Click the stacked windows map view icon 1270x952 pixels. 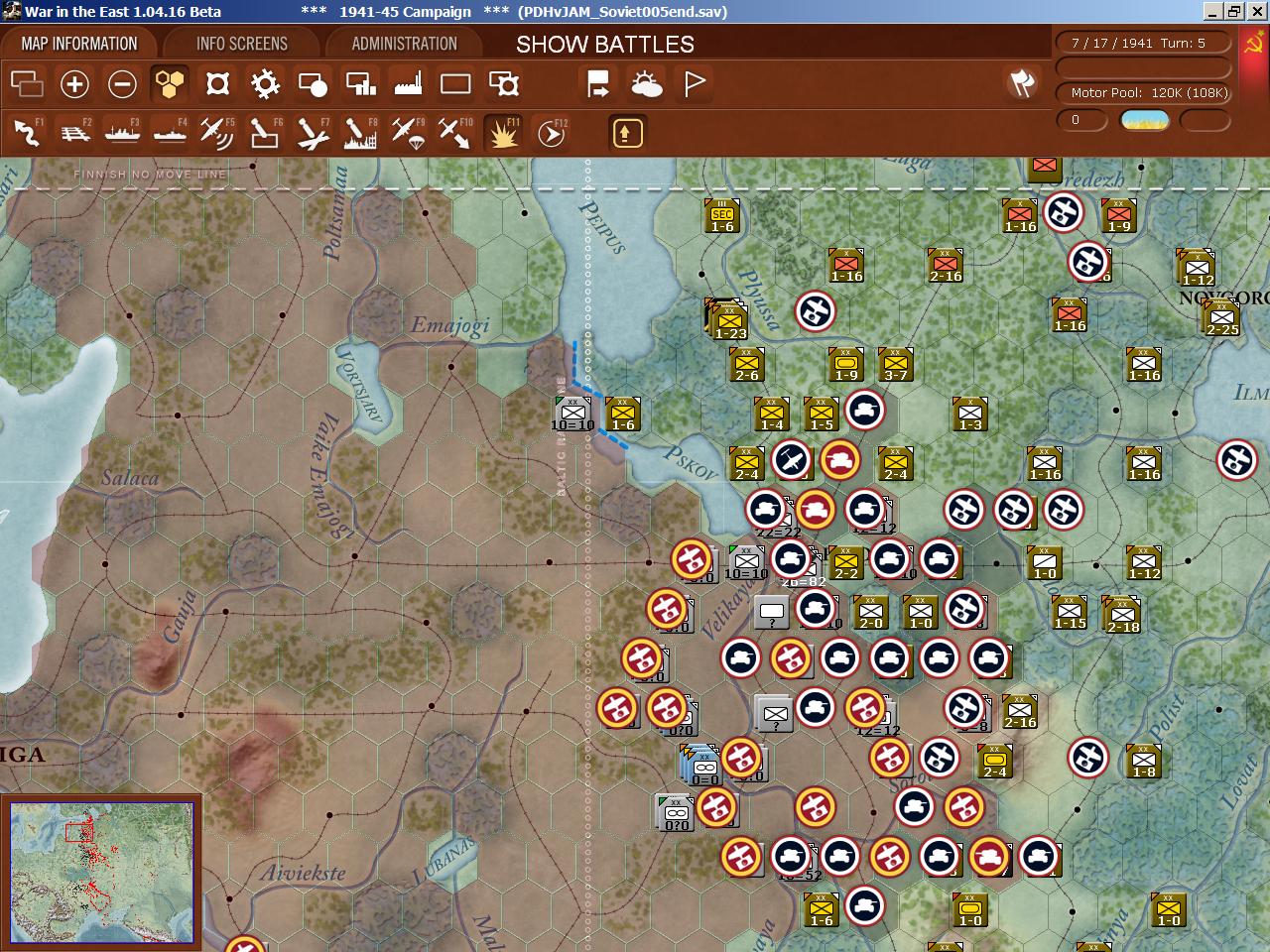(x=27, y=84)
